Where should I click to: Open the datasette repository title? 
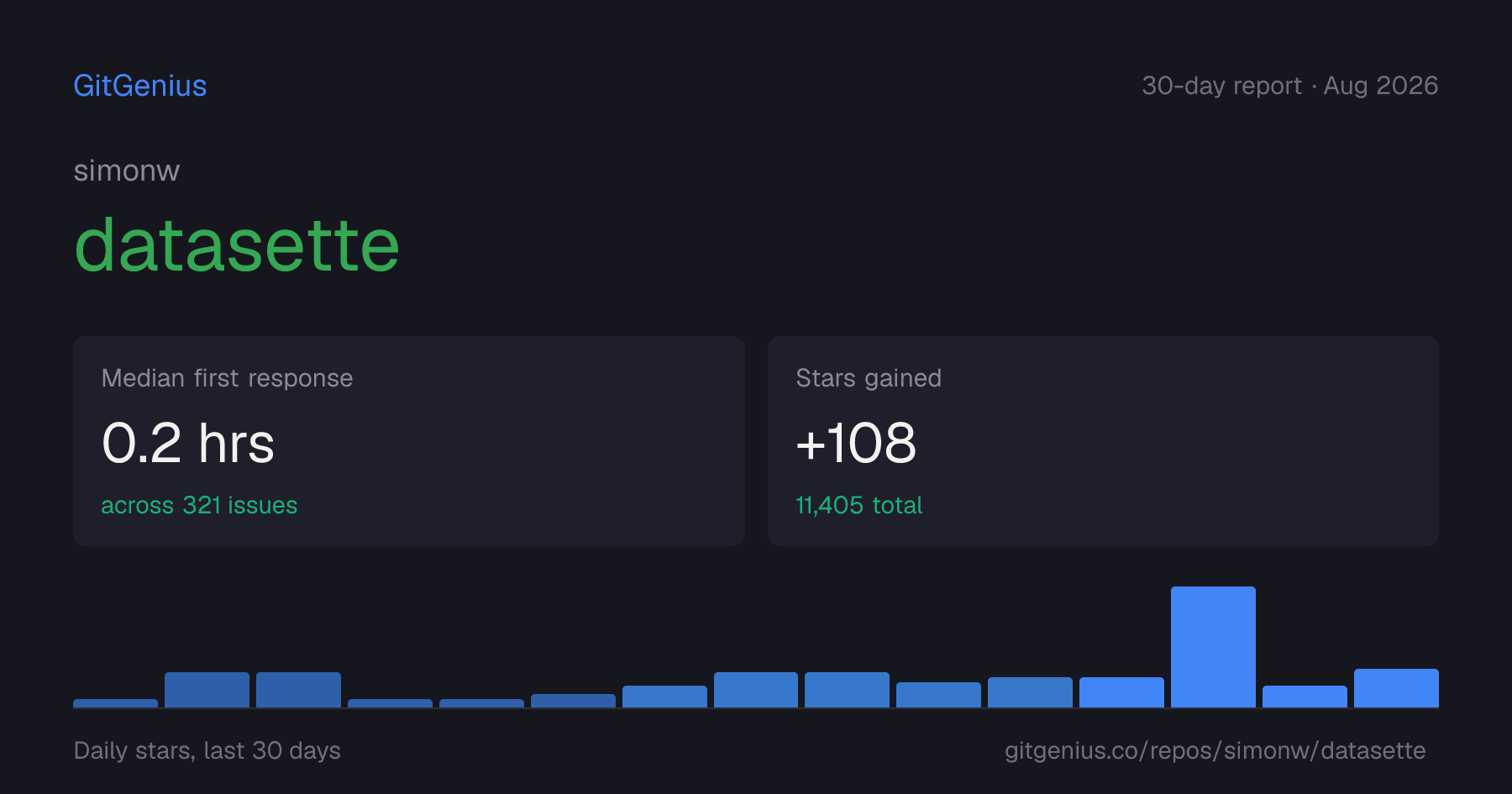[x=237, y=245]
